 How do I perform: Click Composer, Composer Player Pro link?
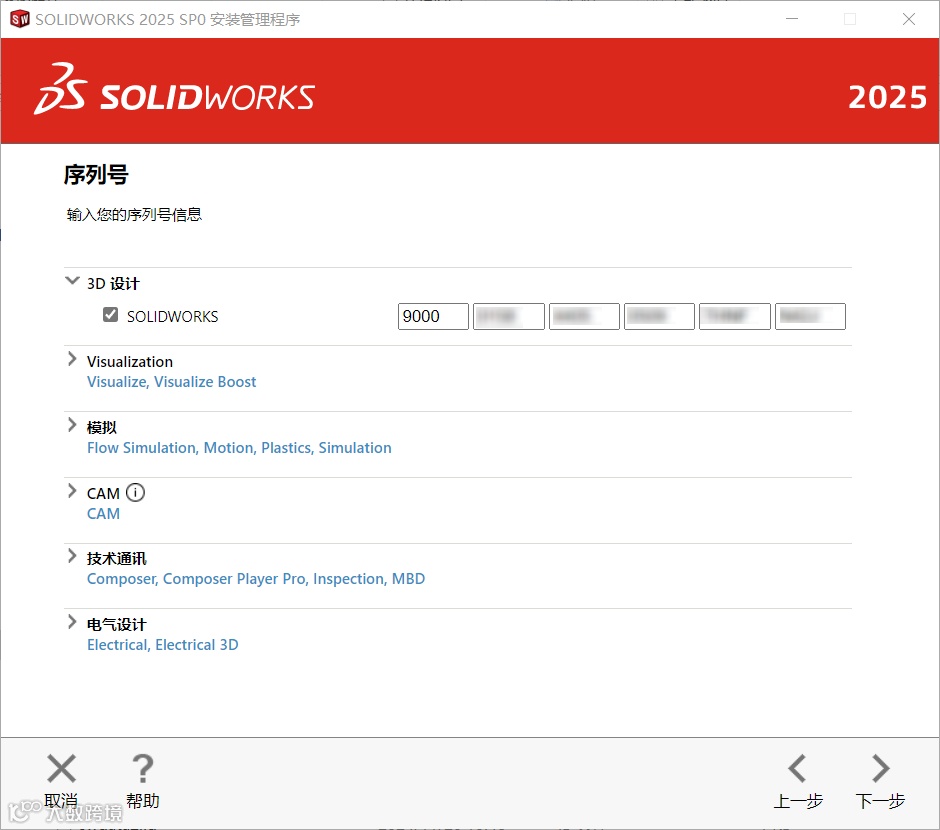(256, 579)
